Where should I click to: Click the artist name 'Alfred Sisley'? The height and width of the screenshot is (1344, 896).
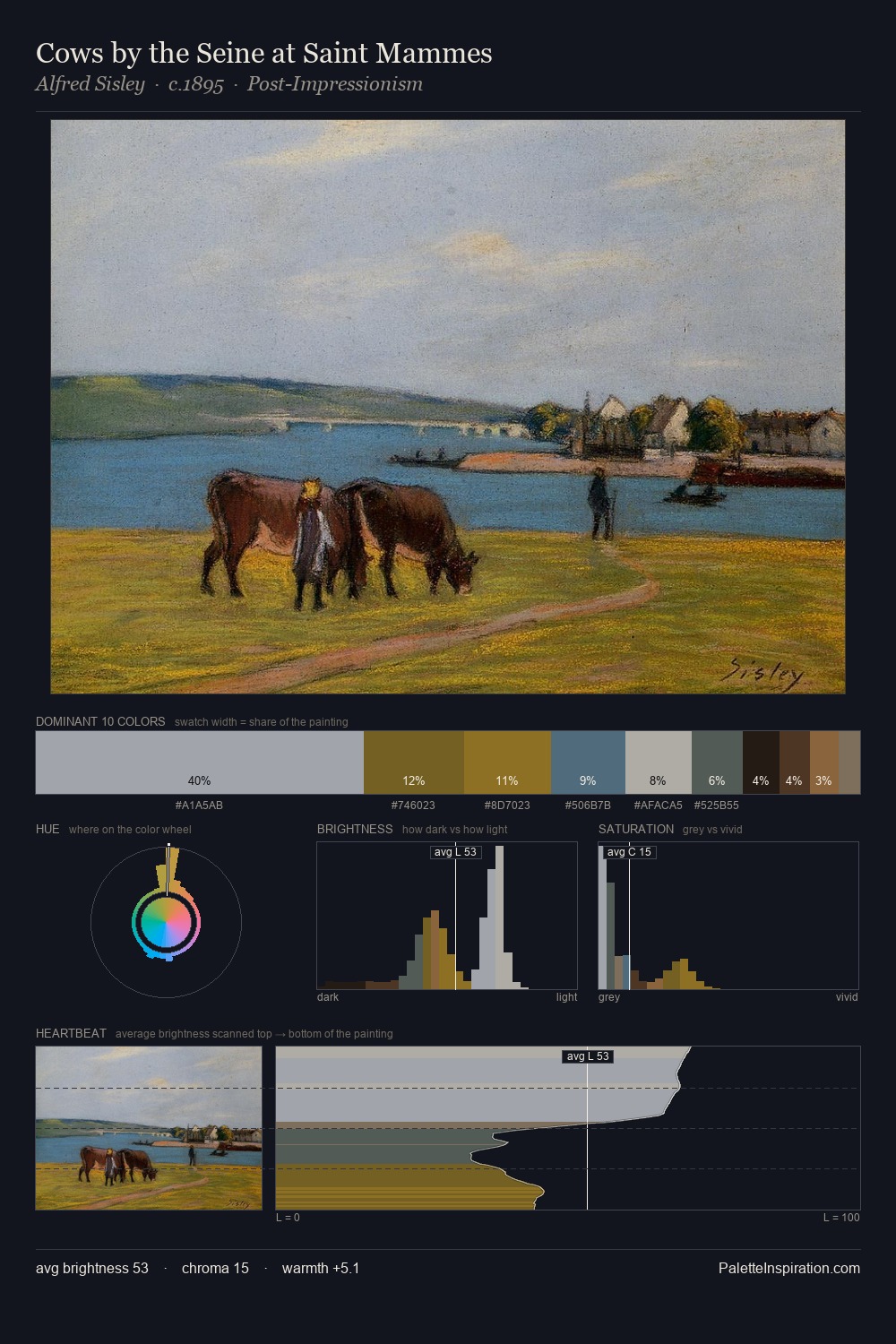click(90, 84)
